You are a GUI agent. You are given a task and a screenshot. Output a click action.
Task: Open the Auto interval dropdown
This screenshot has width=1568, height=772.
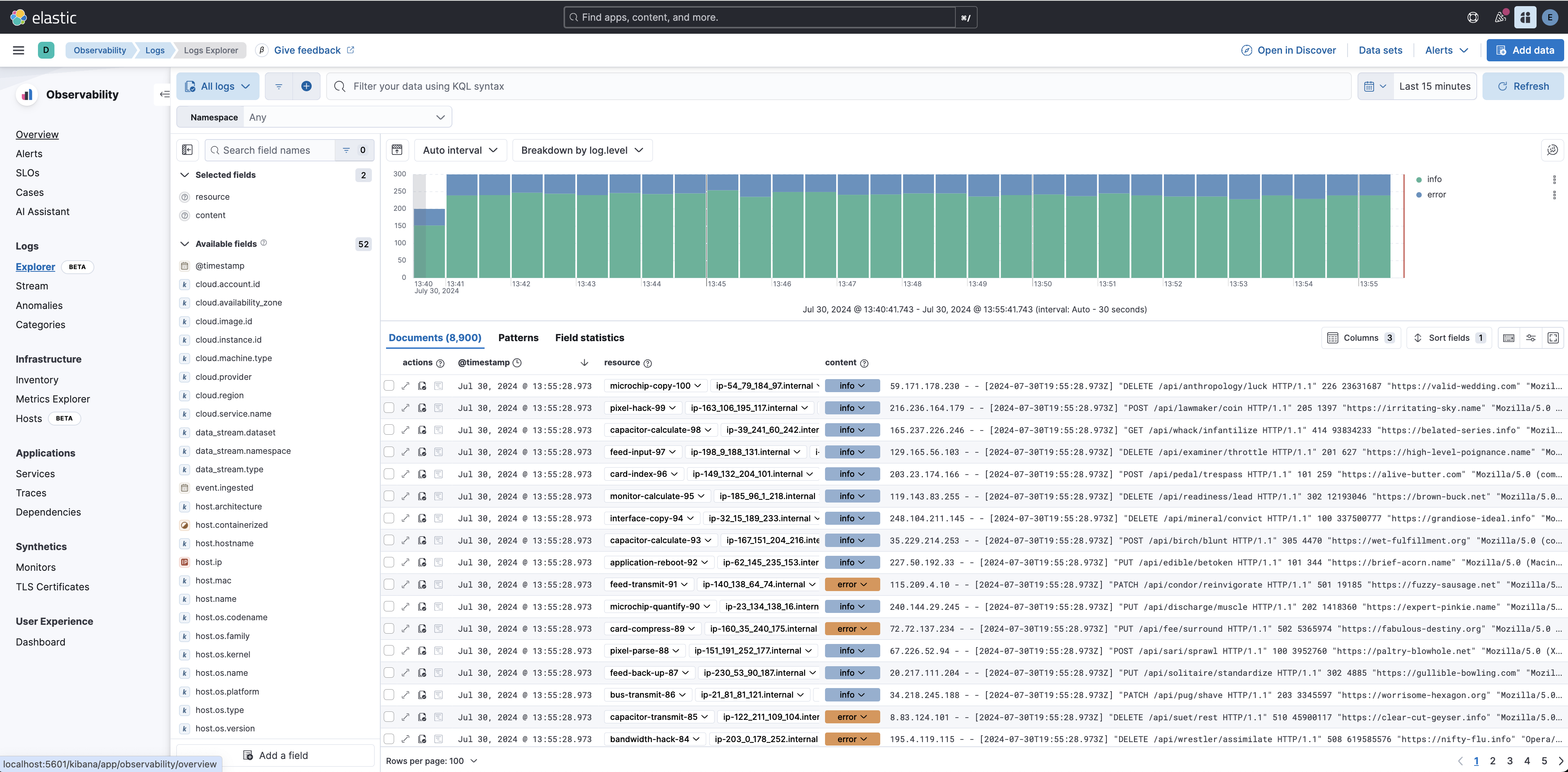pyautogui.click(x=460, y=150)
